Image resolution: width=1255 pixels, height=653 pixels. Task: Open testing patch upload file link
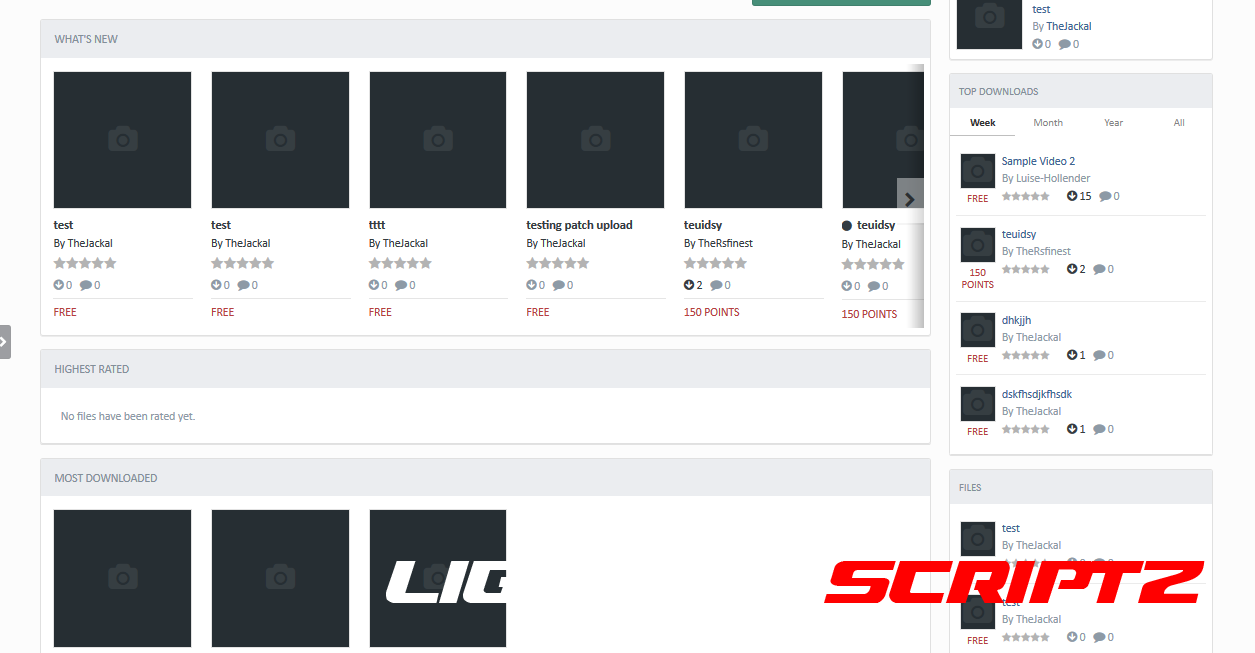[x=579, y=225]
